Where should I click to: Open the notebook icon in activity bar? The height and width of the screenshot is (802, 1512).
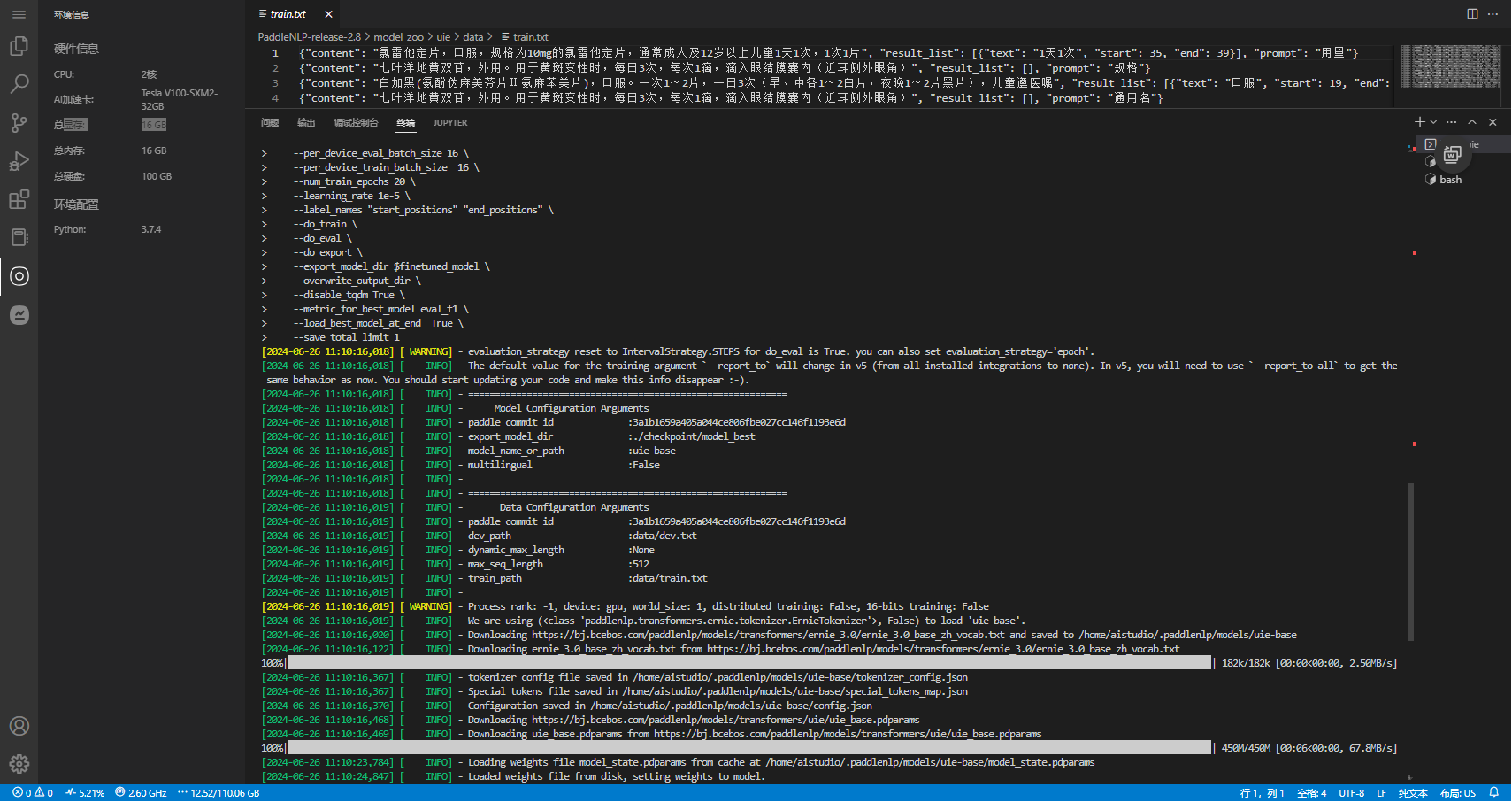[19, 237]
